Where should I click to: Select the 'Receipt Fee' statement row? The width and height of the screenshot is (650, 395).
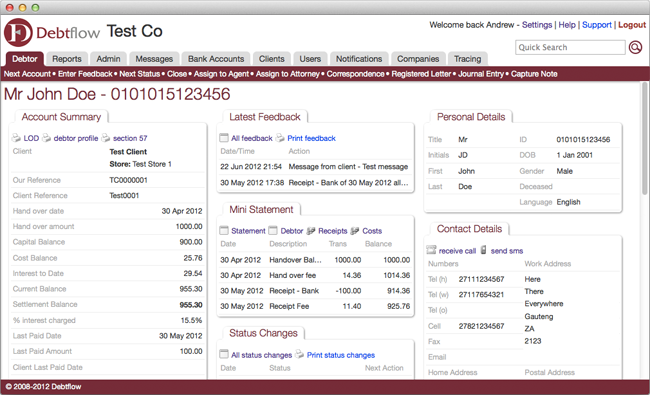point(315,306)
